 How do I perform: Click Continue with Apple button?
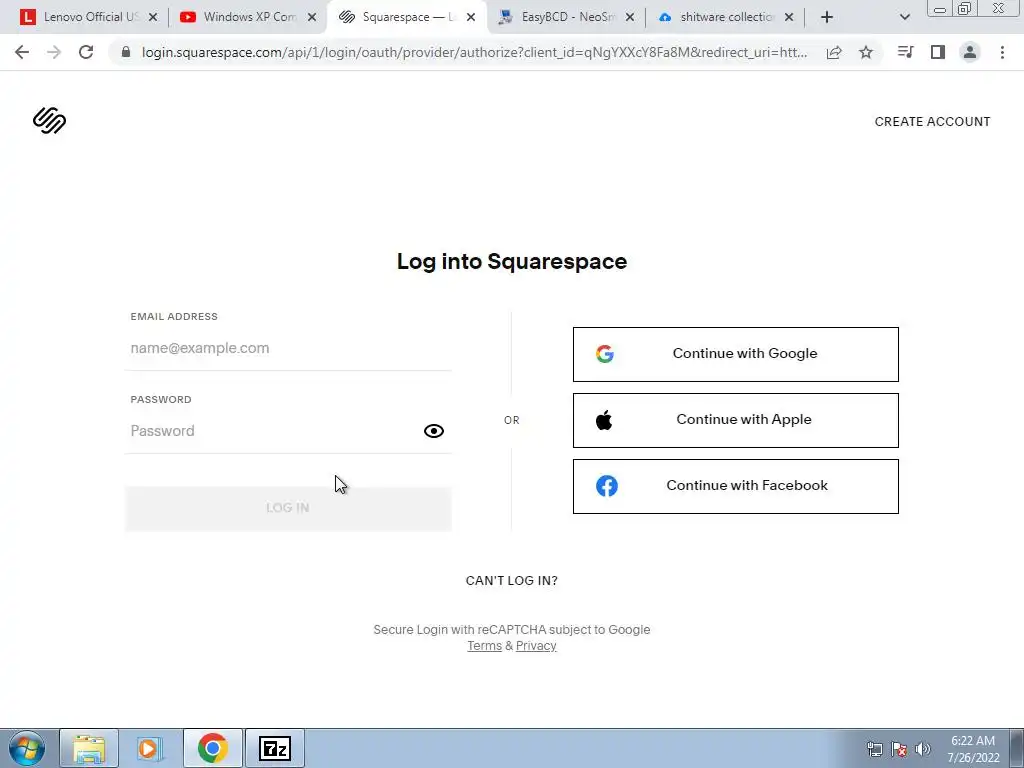click(736, 420)
